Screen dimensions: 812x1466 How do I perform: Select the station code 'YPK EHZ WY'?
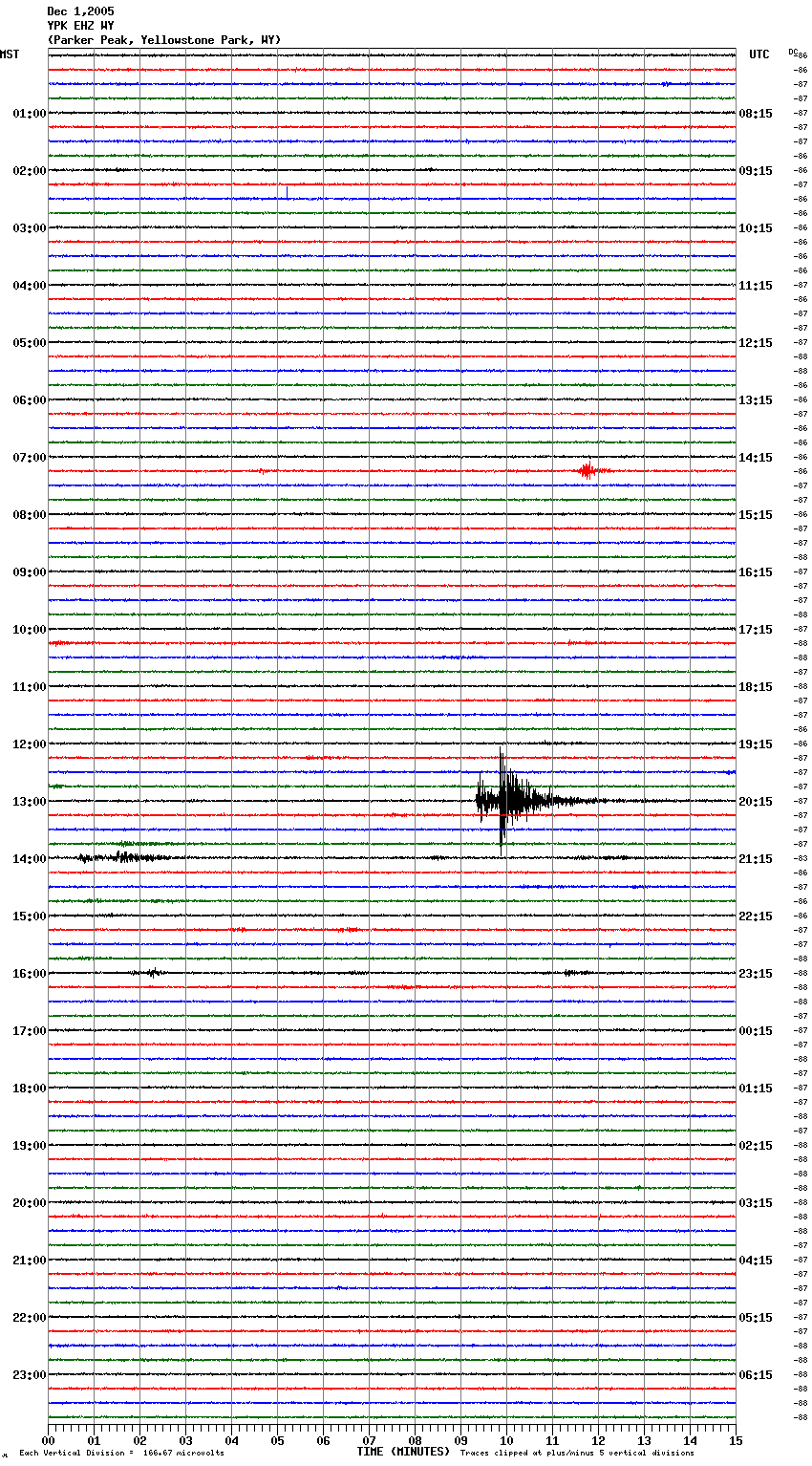[x=80, y=26]
